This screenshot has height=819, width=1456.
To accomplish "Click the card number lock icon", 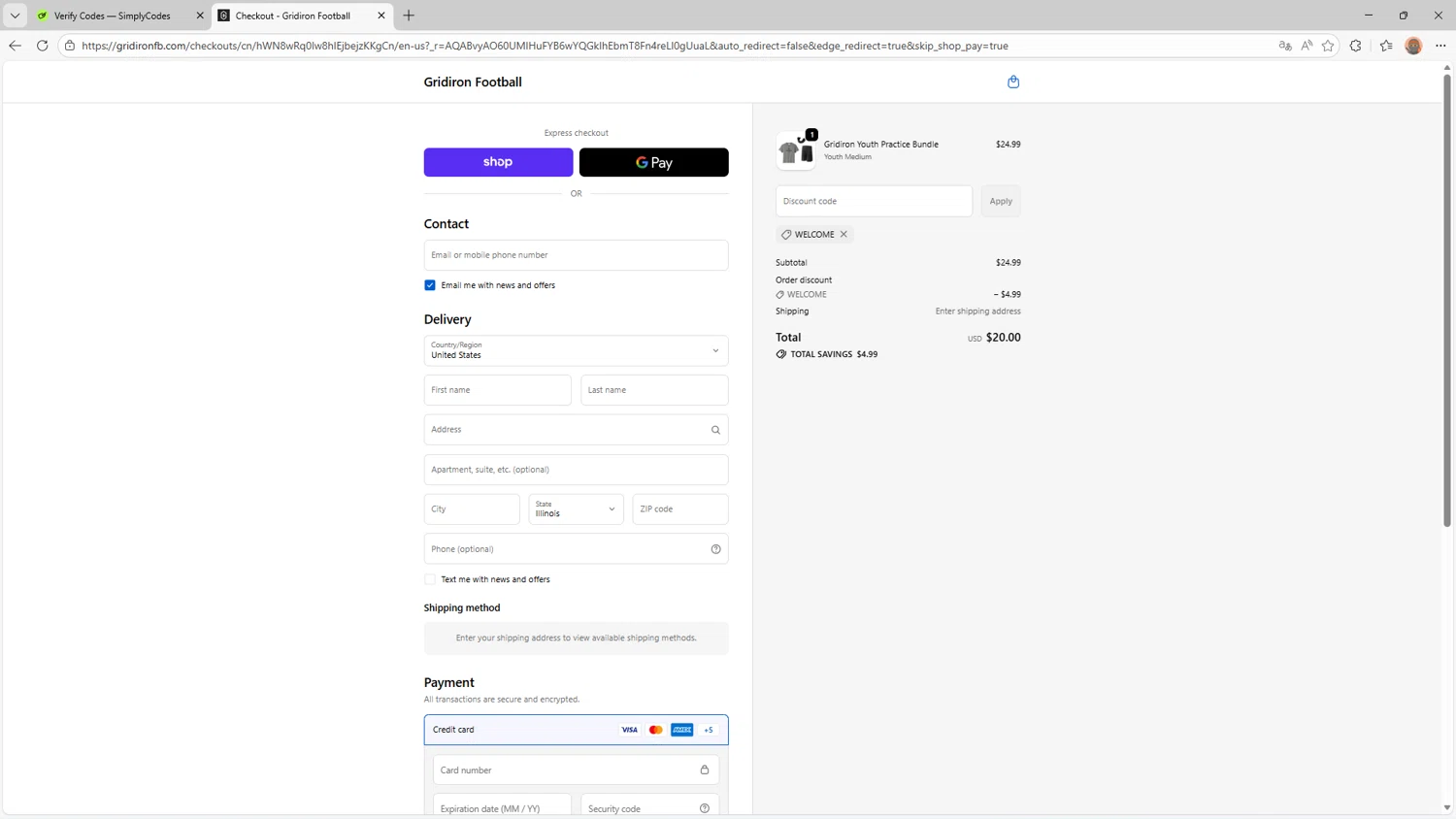I will point(705,770).
